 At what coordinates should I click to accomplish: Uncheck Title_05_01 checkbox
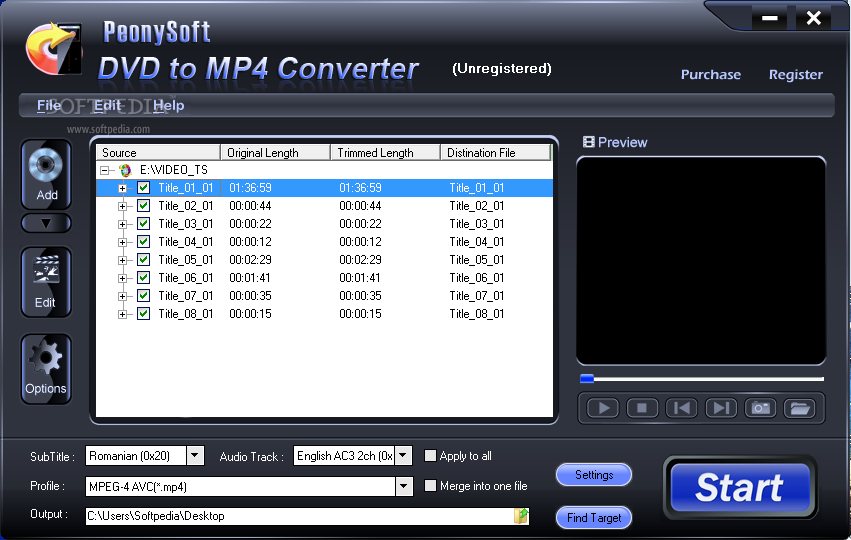[143, 260]
